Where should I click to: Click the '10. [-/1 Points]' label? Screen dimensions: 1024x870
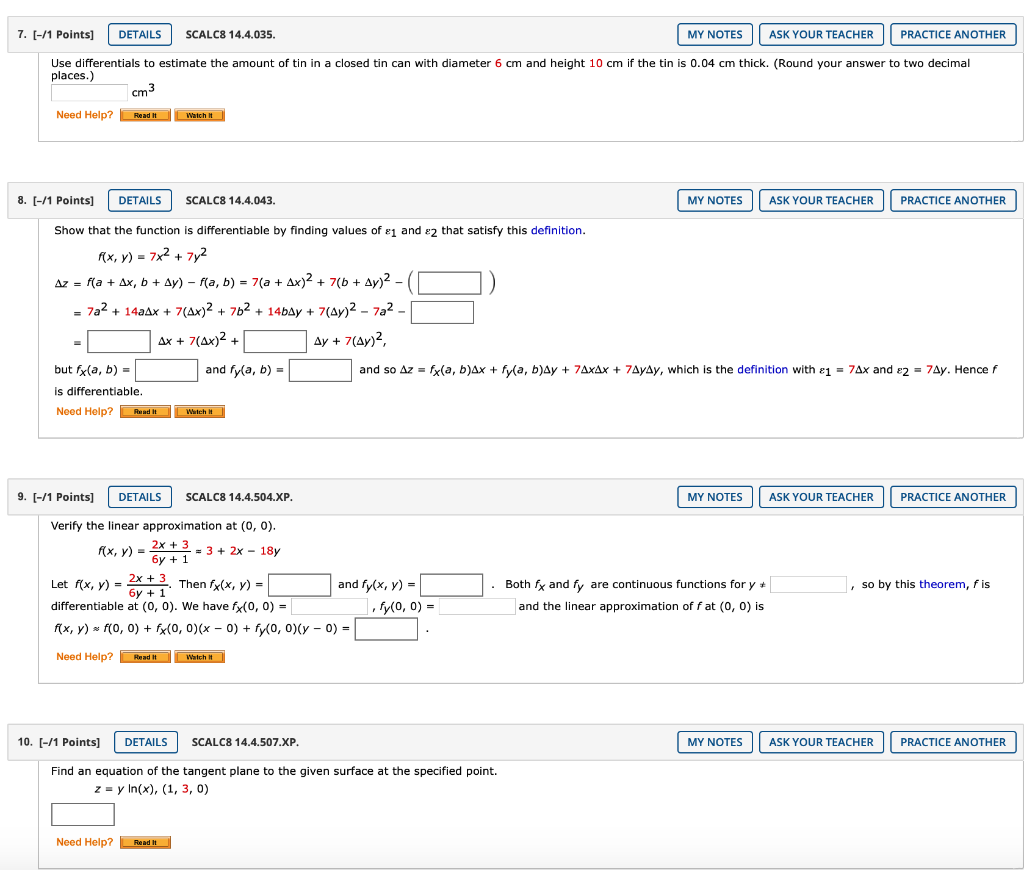[x=59, y=742]
